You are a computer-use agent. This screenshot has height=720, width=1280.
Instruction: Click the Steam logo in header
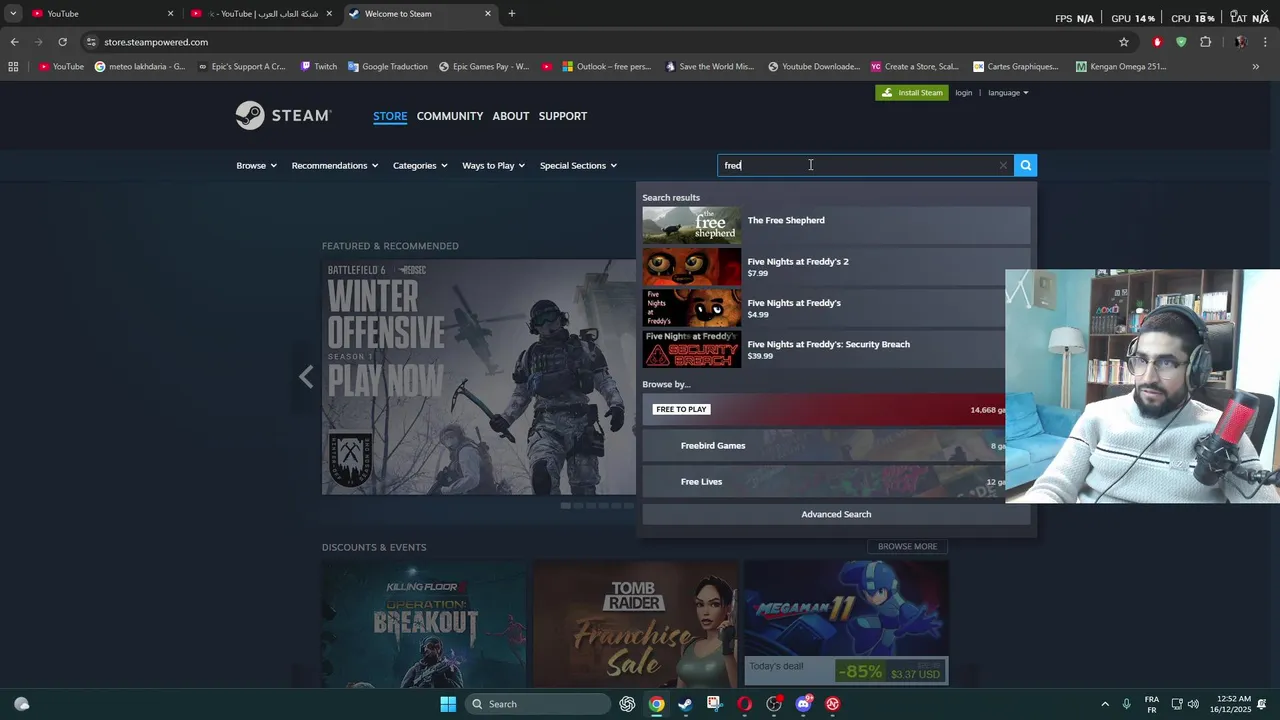[283, 116]
